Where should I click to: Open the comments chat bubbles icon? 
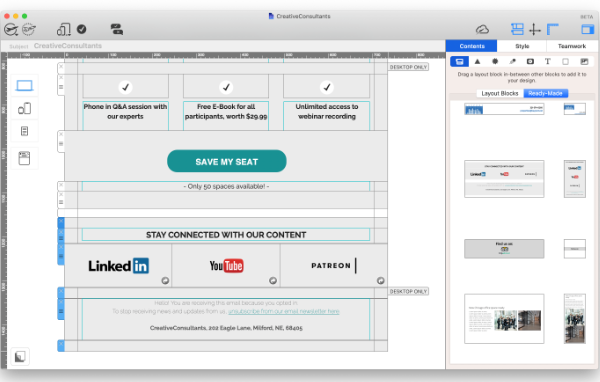click(x=117, y=29)
